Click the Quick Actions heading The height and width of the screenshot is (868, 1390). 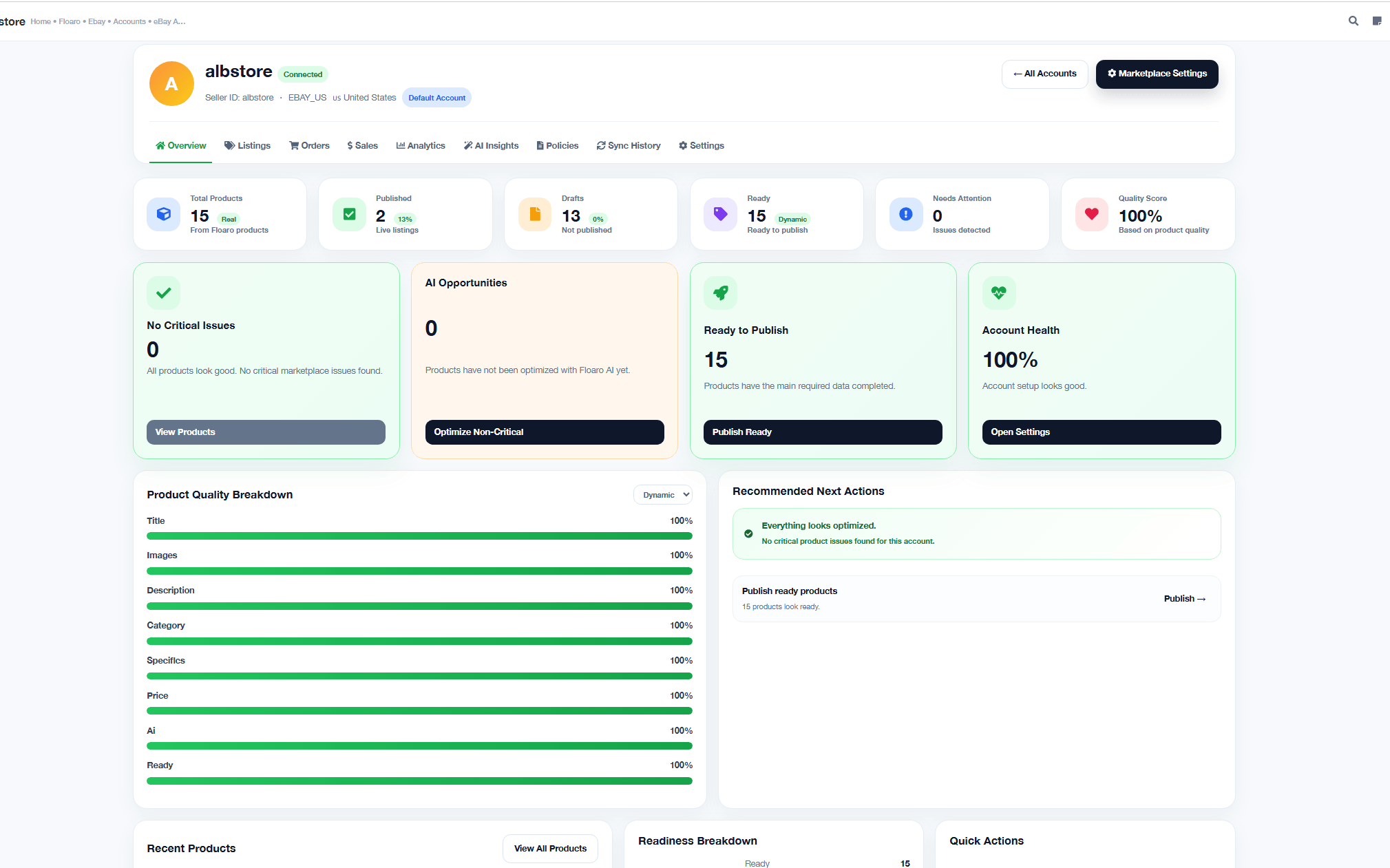point(986,841)
